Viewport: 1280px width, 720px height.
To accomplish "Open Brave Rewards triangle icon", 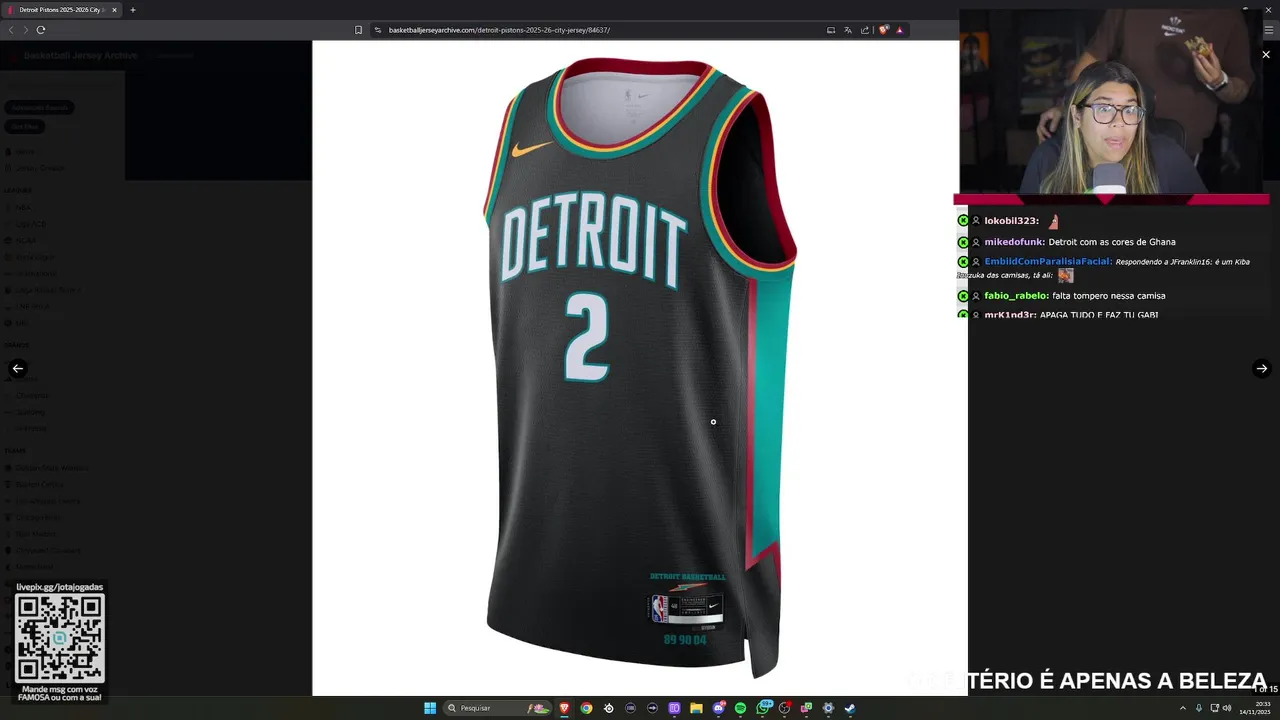I will click(899, 30).
